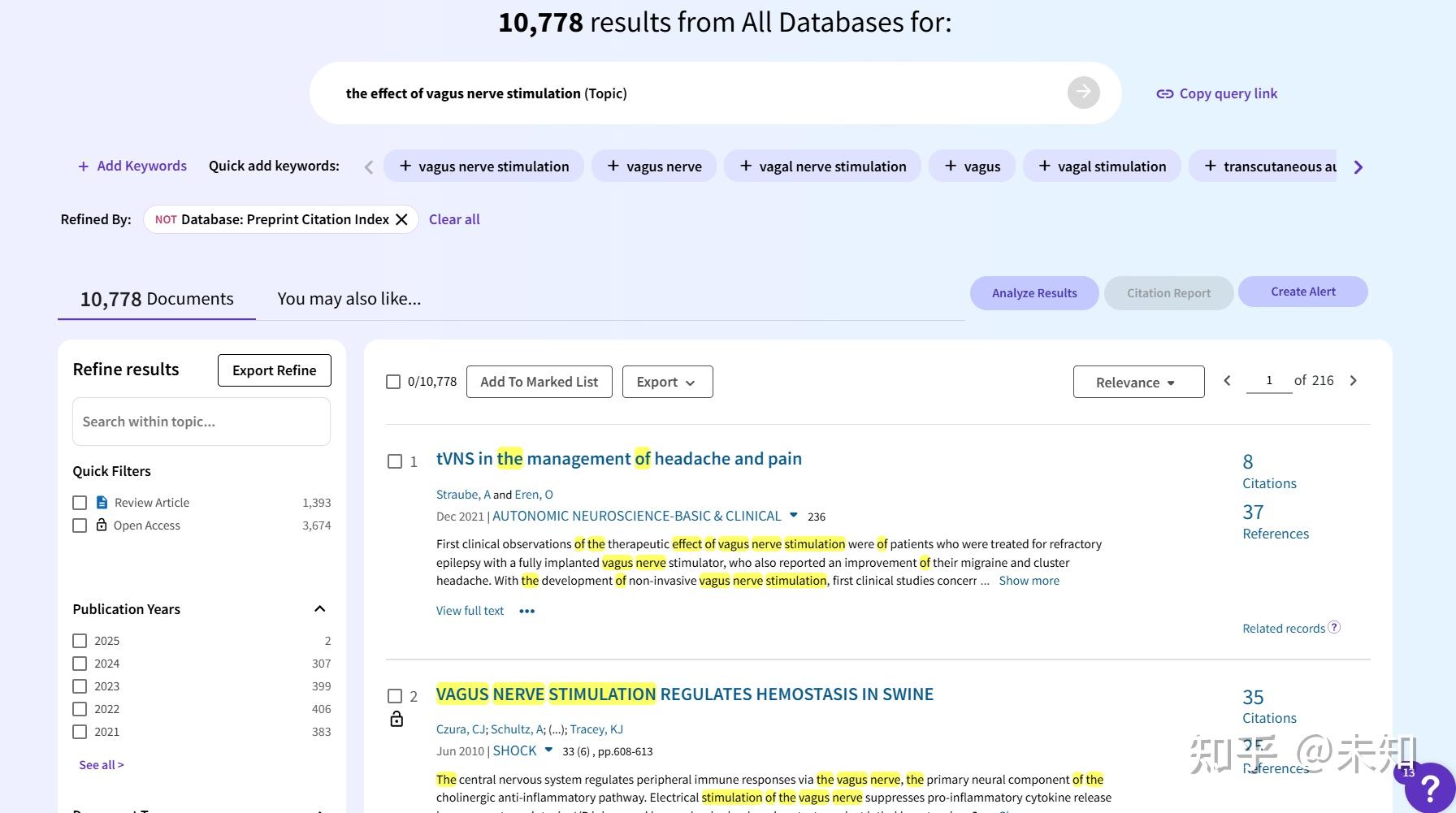Open the ellipsis menu next to View full text
The width and height of the screenshot is (1456, 813).
[x=526, y=610]
